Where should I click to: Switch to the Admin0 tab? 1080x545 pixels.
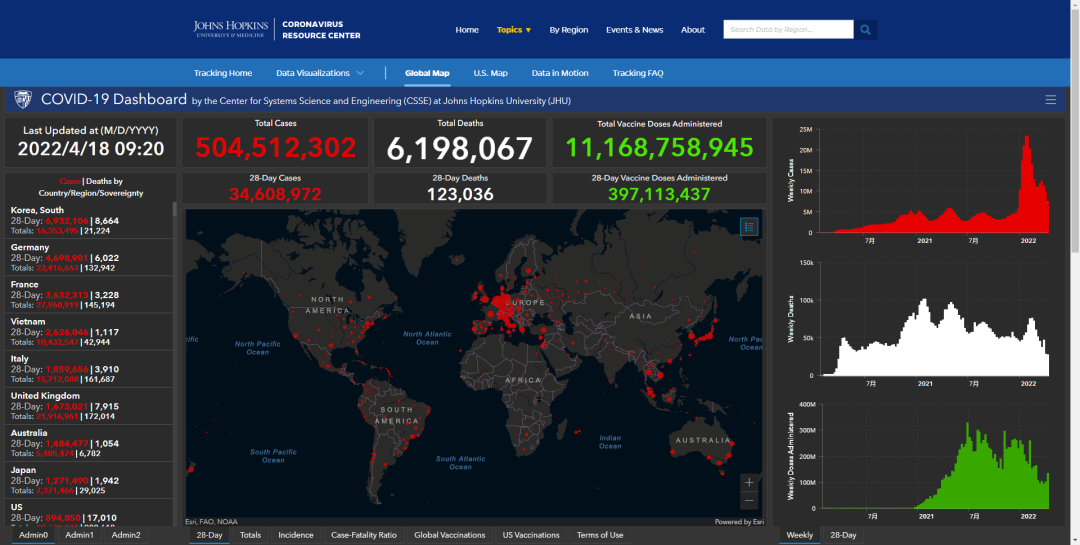pyautogui.click(x=34, y=535)
